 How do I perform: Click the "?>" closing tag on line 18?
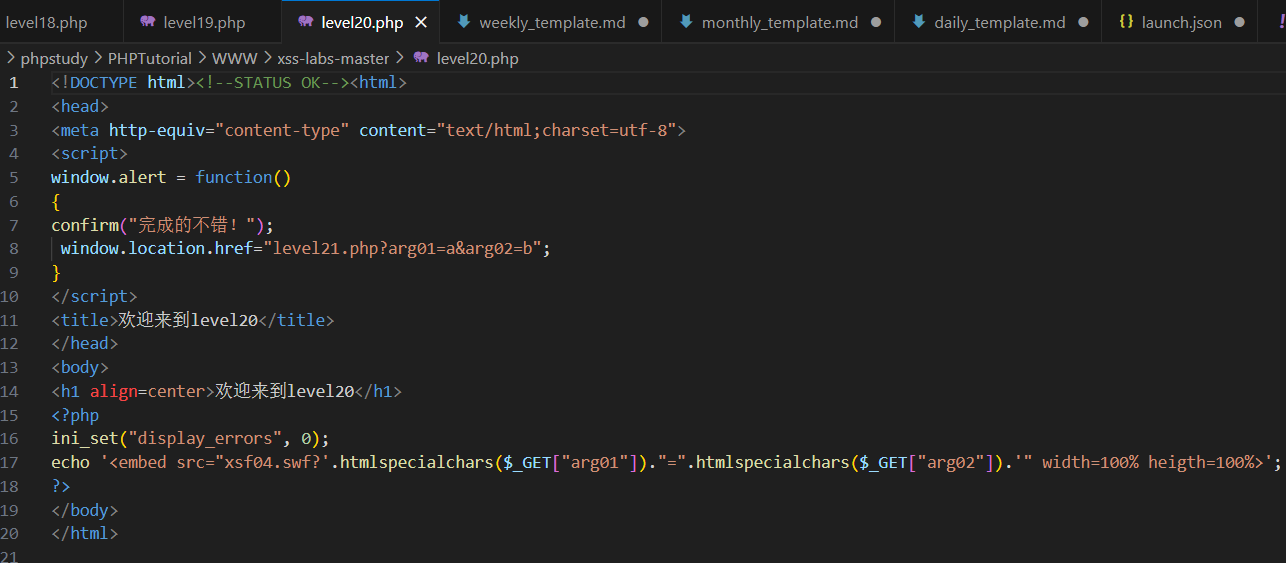61,486
